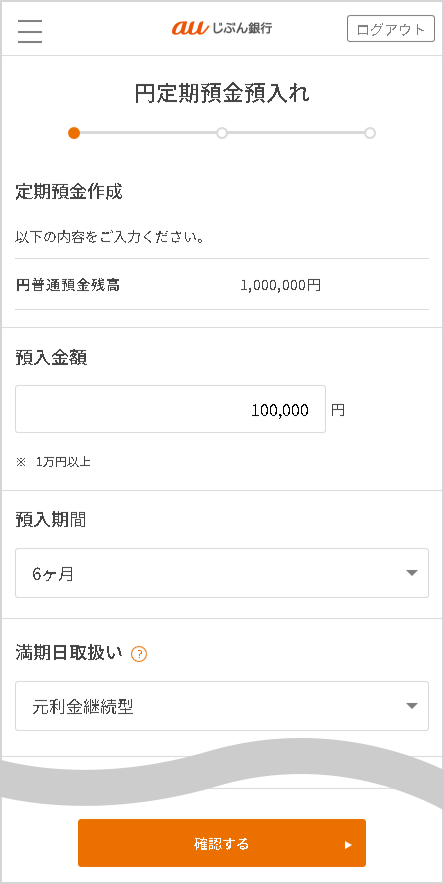Screen dimensions: 444x884
Task: Click the 定期預金作成 section heading
Action: click(x=69, y=192)
